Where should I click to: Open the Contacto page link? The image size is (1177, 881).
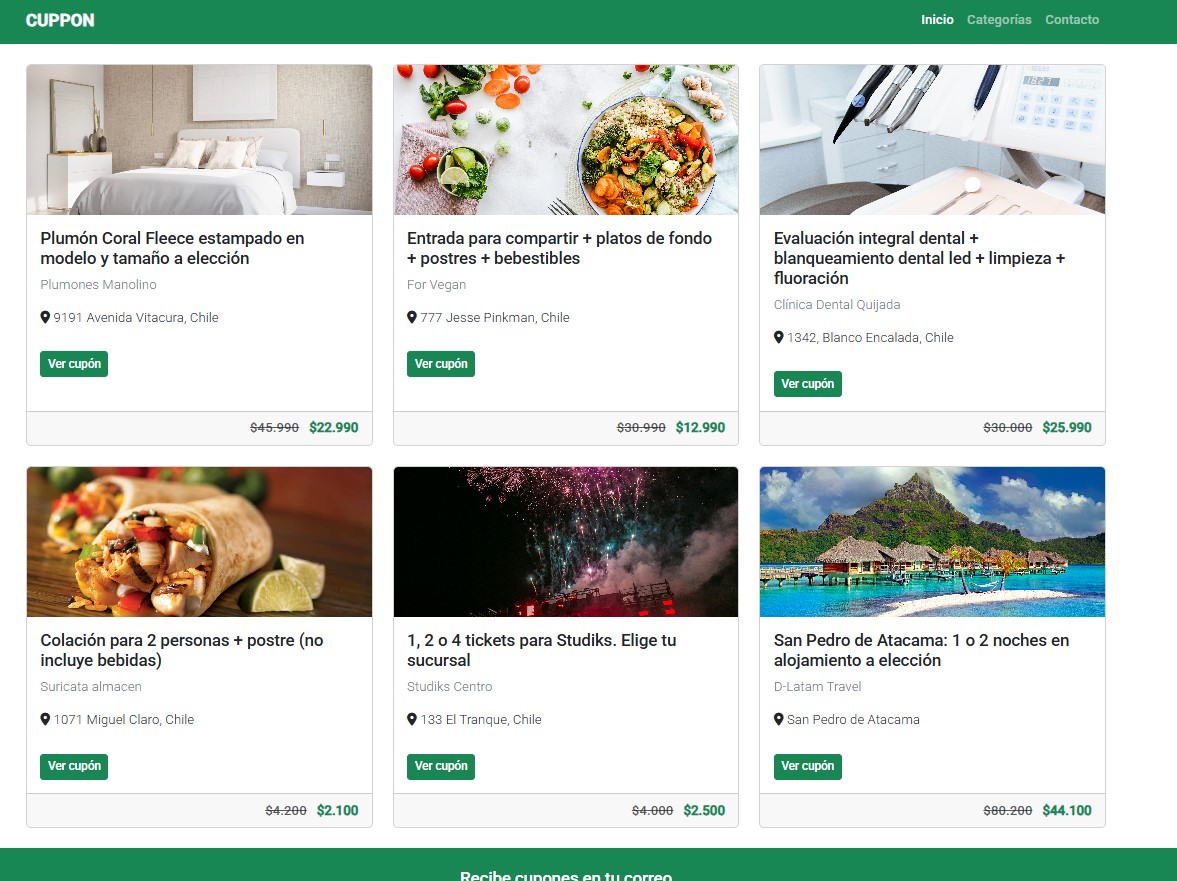1072,20
